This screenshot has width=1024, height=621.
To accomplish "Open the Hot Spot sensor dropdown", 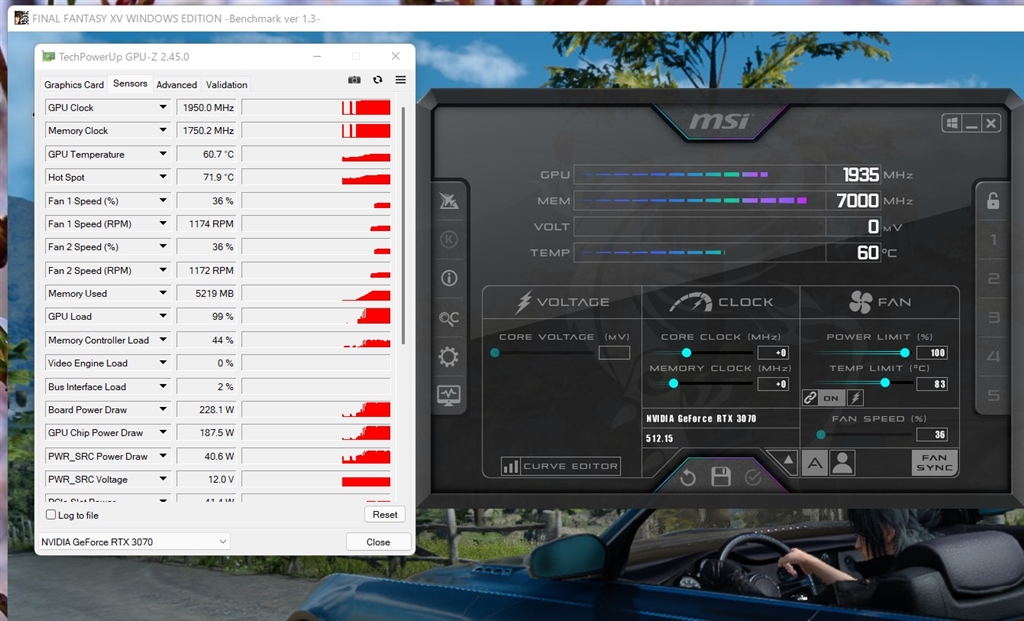I will coord(163,177).
